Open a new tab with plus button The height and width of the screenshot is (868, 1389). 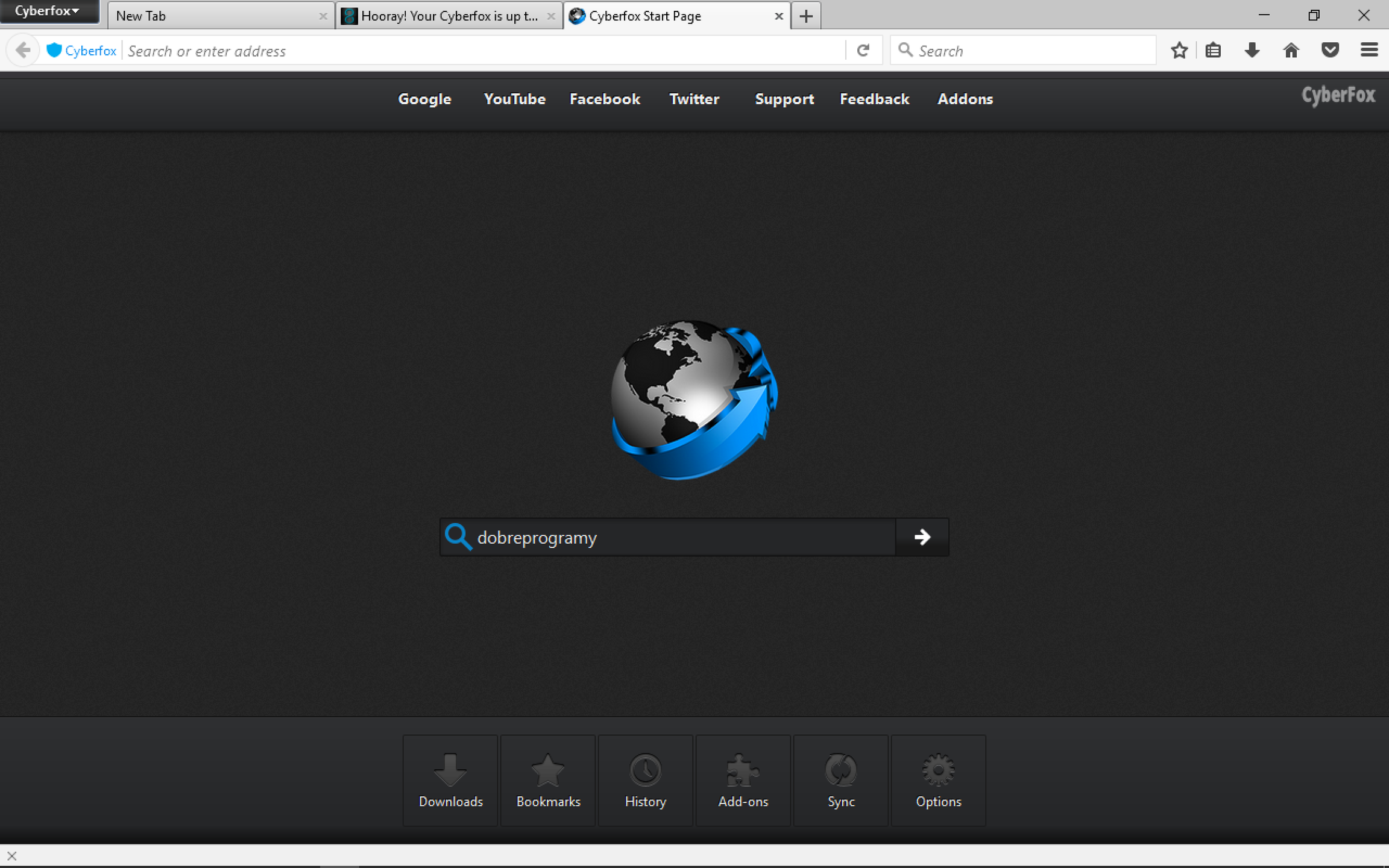[806, 16]
